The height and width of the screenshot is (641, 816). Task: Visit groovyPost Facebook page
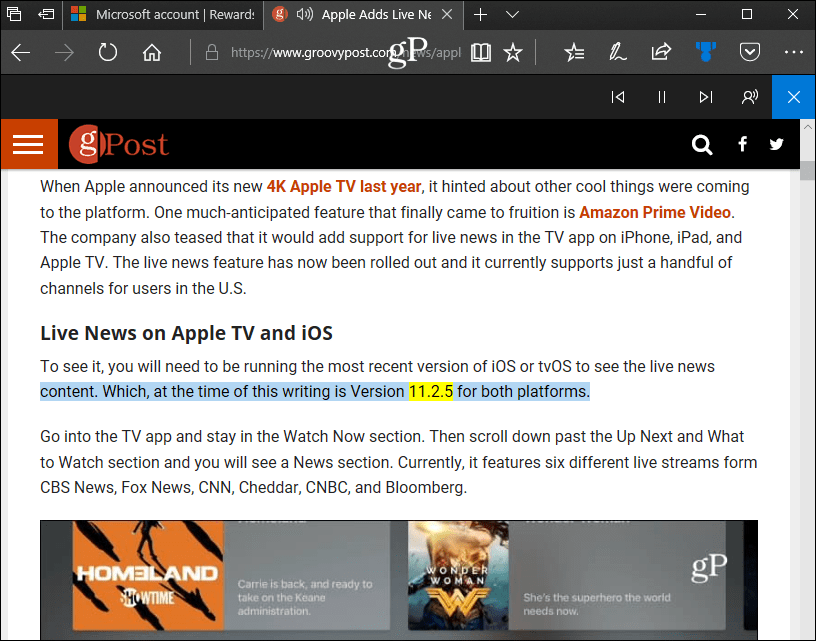[x=743, y=144]
